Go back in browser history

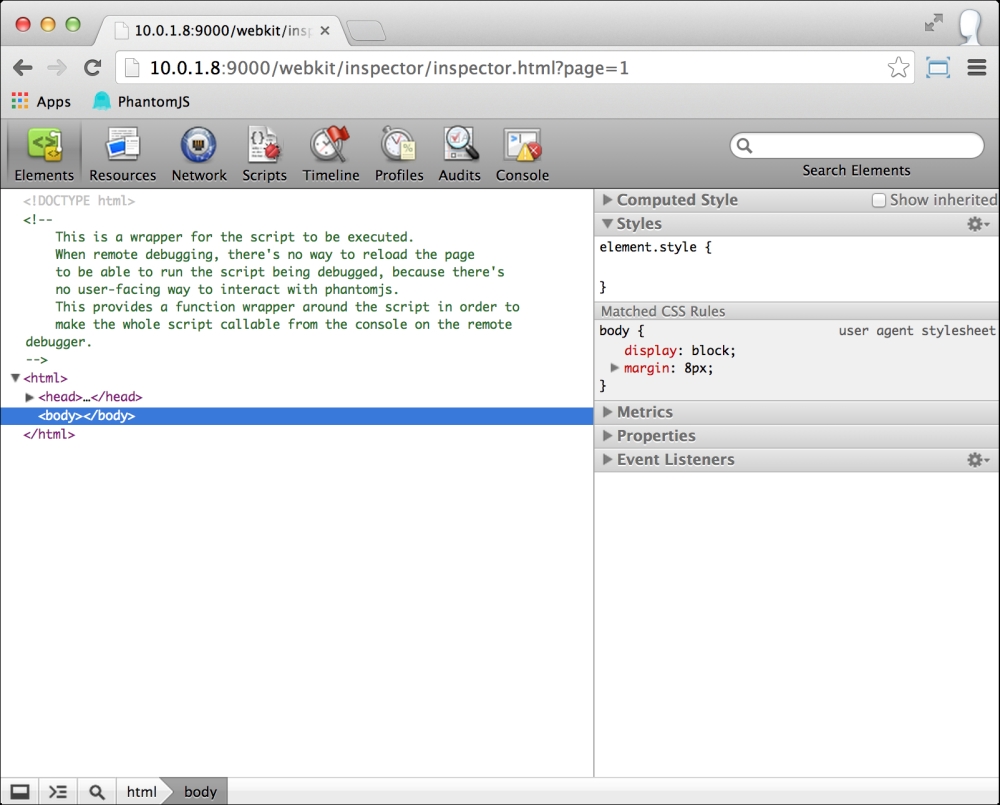[x=23, y=68]
